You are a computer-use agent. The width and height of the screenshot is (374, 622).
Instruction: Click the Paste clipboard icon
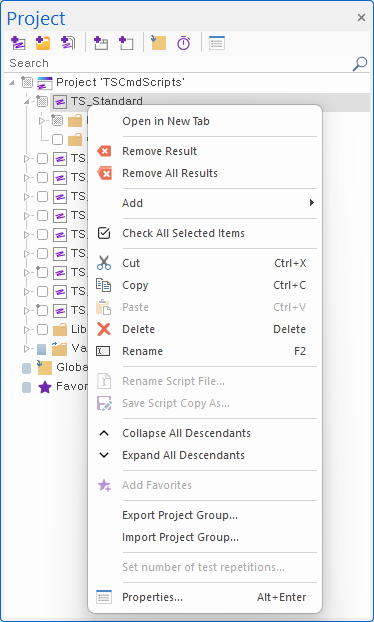103,307
